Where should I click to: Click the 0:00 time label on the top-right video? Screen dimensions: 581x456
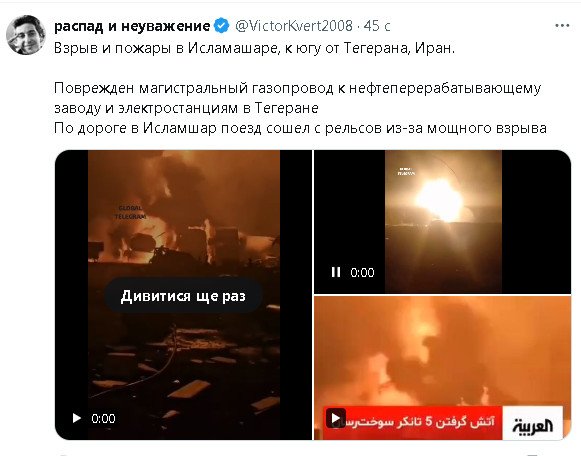tap(362, 273)
